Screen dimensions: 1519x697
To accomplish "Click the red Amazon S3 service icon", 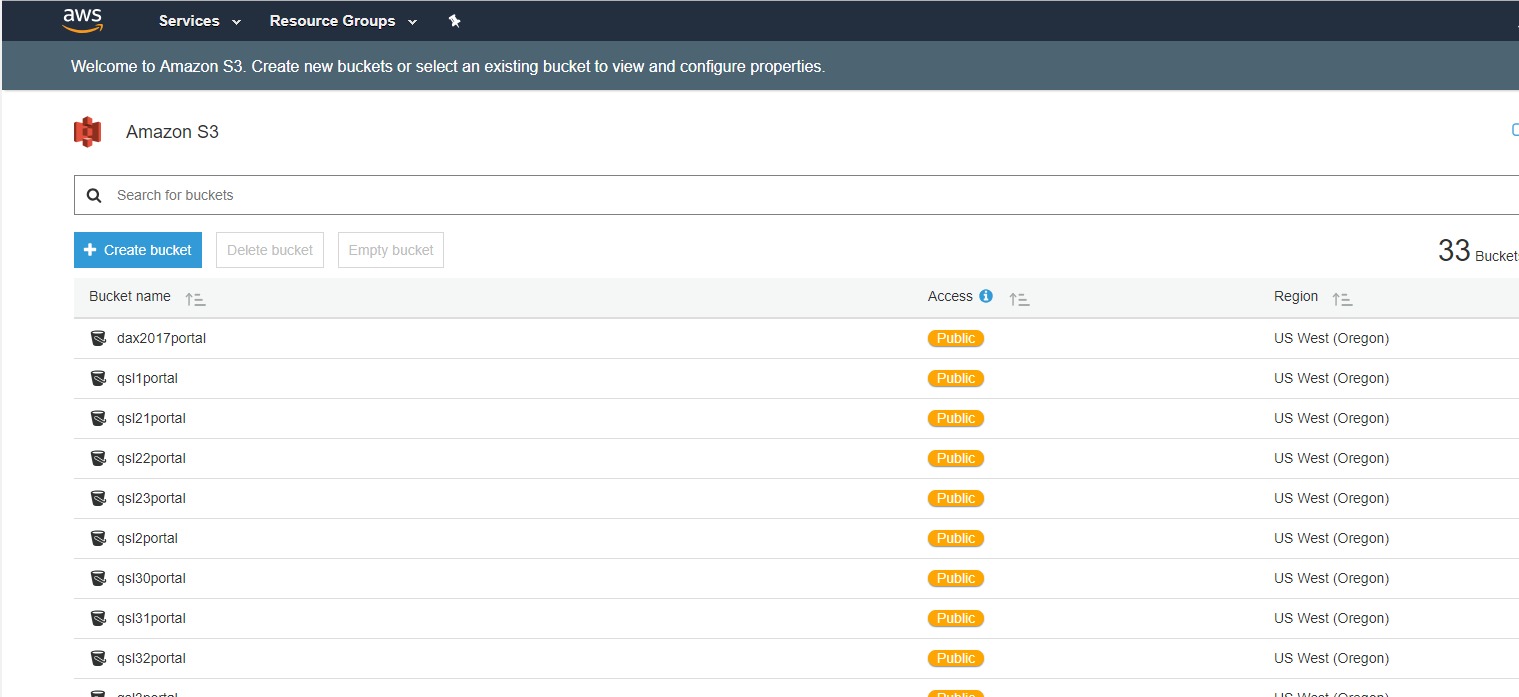I will point(88,132).
